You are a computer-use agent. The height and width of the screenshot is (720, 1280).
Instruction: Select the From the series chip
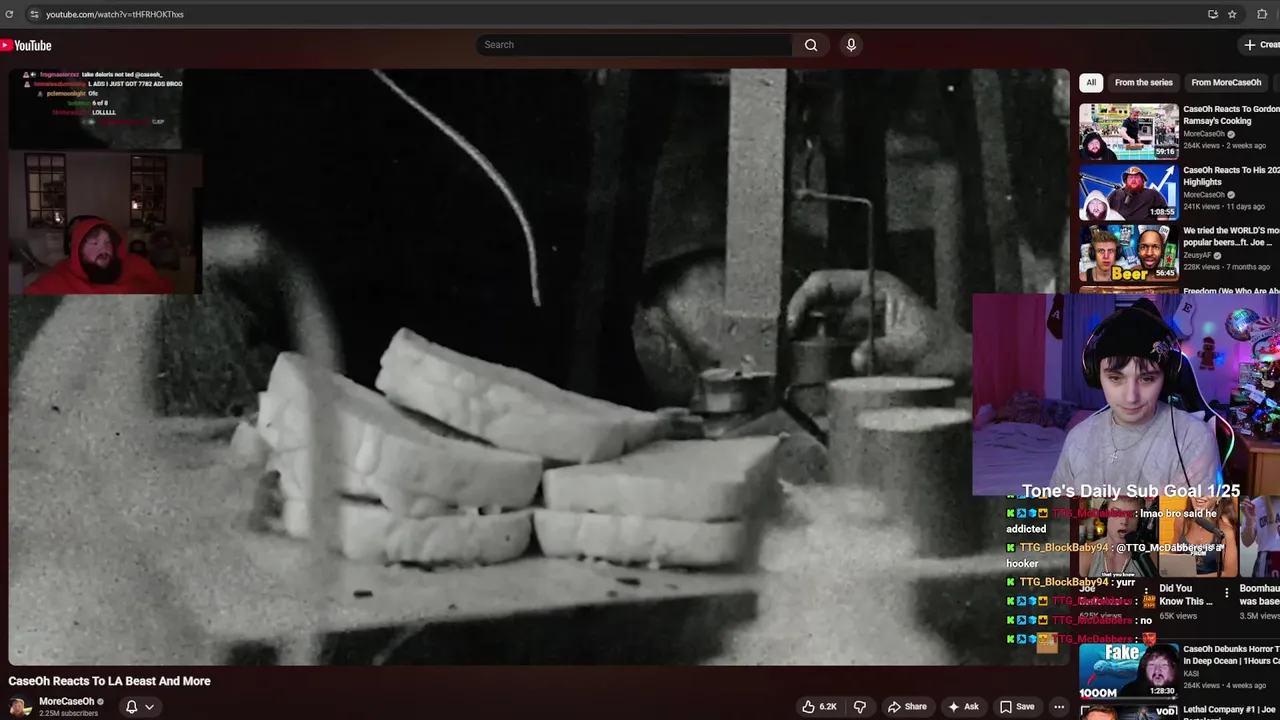[1143, 83]
